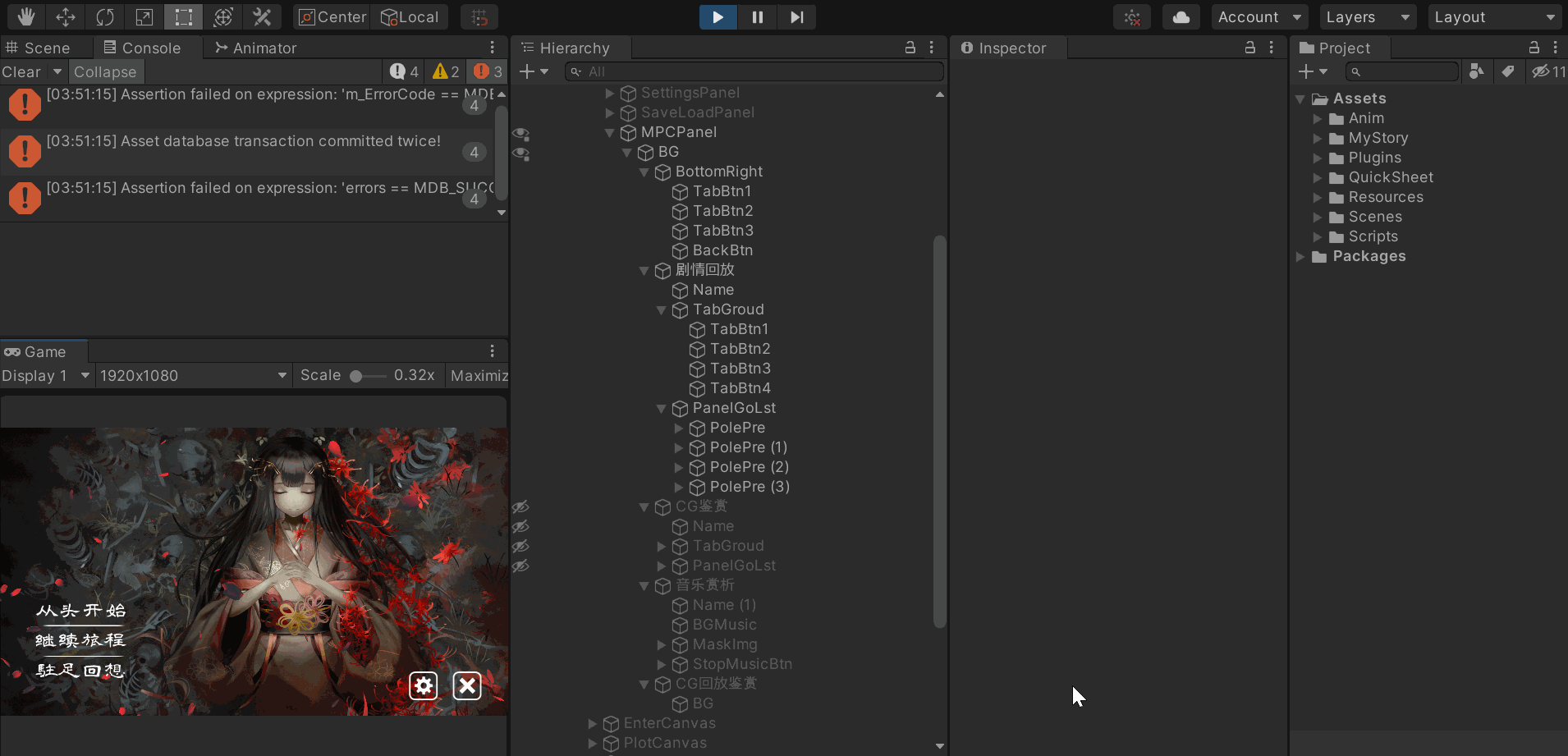
Task: Switch to the Scene tab
Action: tap(39, 48)
